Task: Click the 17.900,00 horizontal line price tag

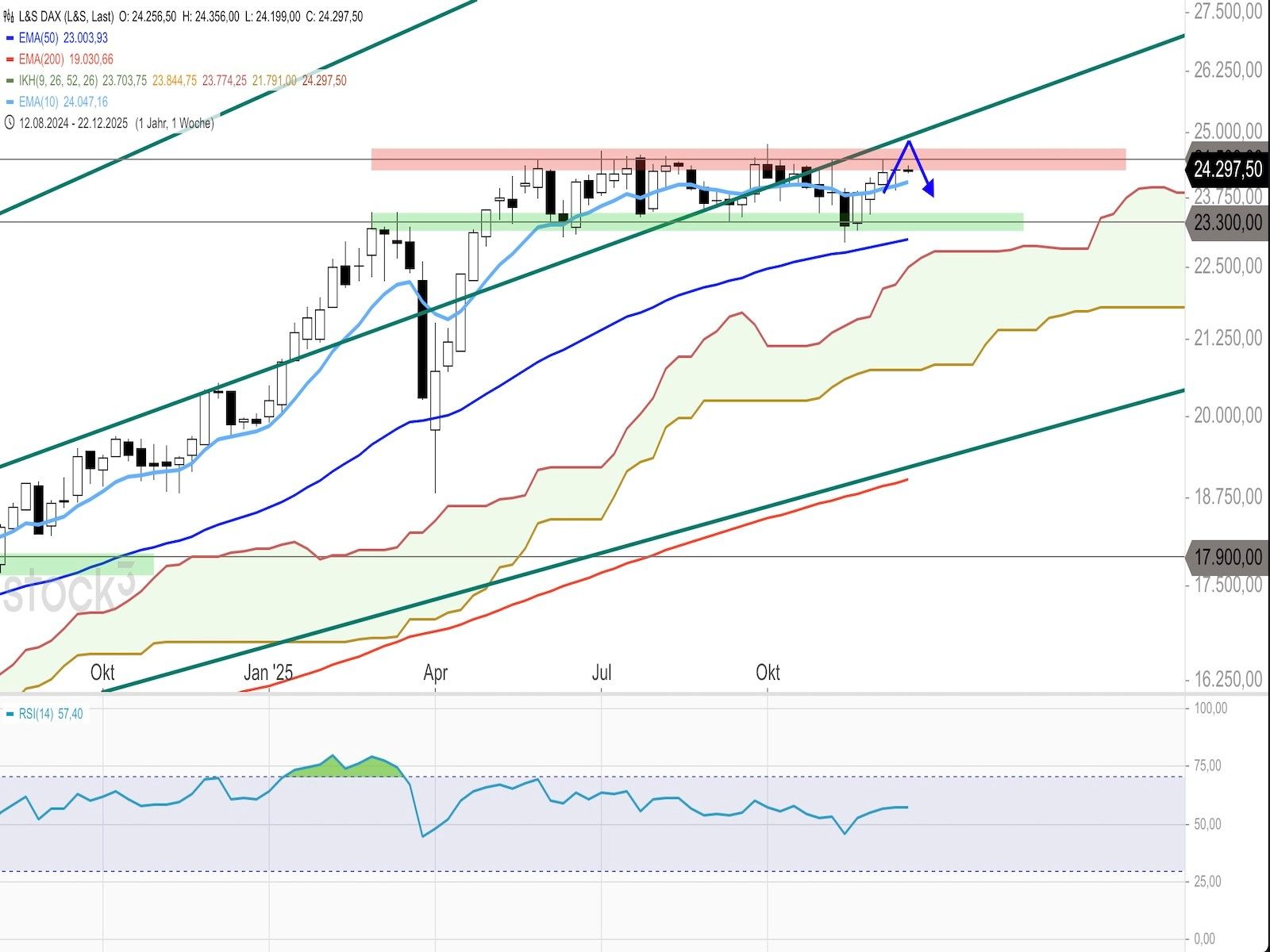Action: 1227,557
